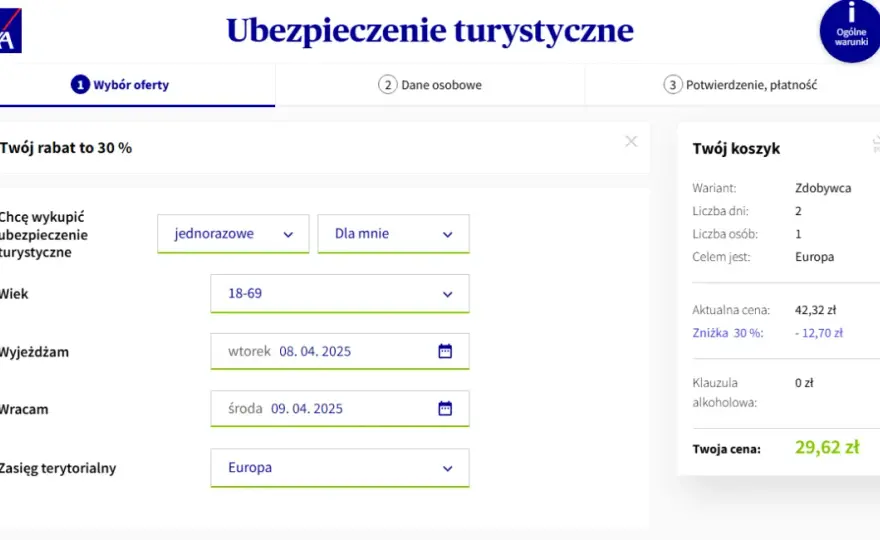Image resolution: width=880 pixels, height=540 pixels.
Task: Click the Celem jest value Europa
Action: pyautogui.click(x=814, y=257)
